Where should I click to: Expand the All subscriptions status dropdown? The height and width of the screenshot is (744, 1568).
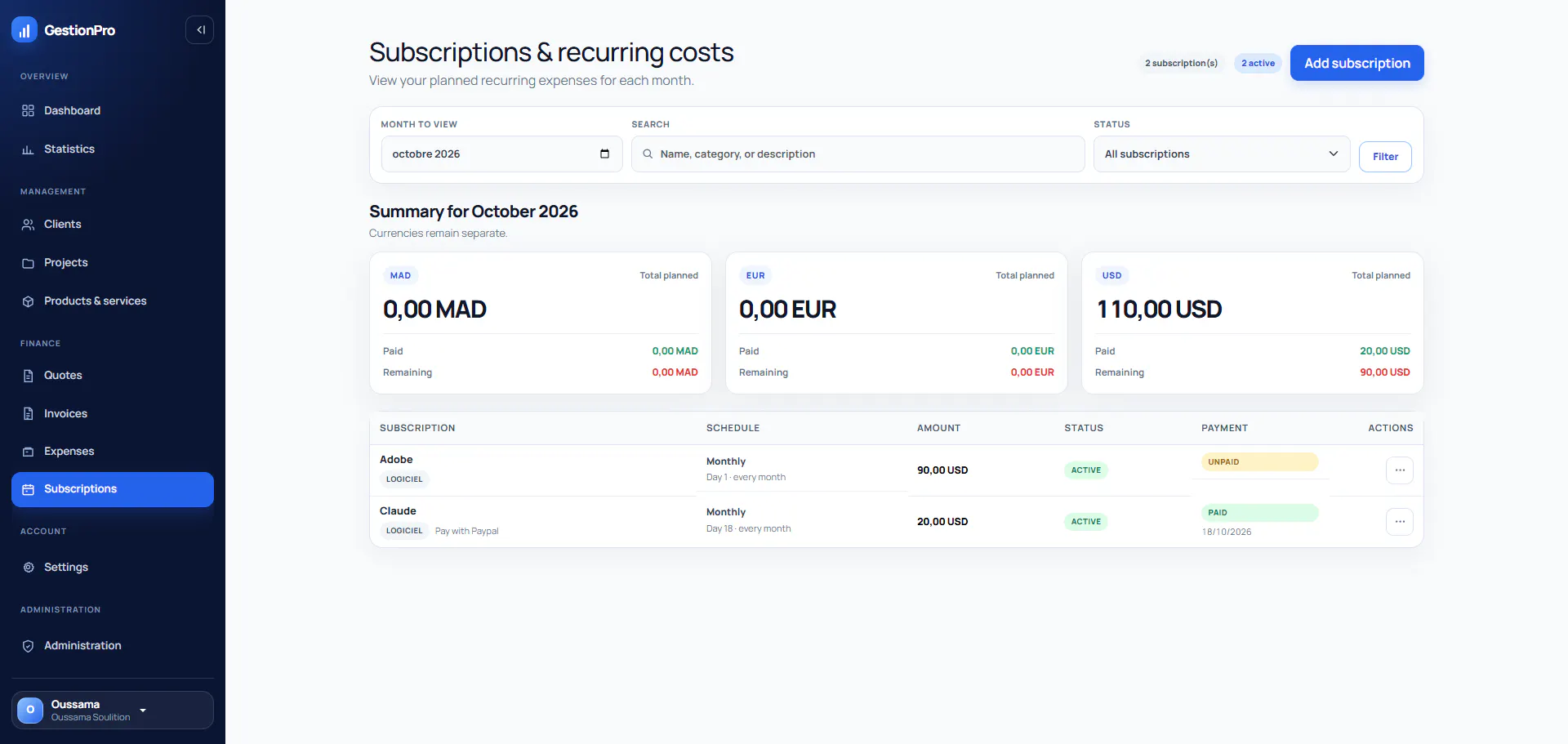pyautogui.click(x=1222, y=154)
